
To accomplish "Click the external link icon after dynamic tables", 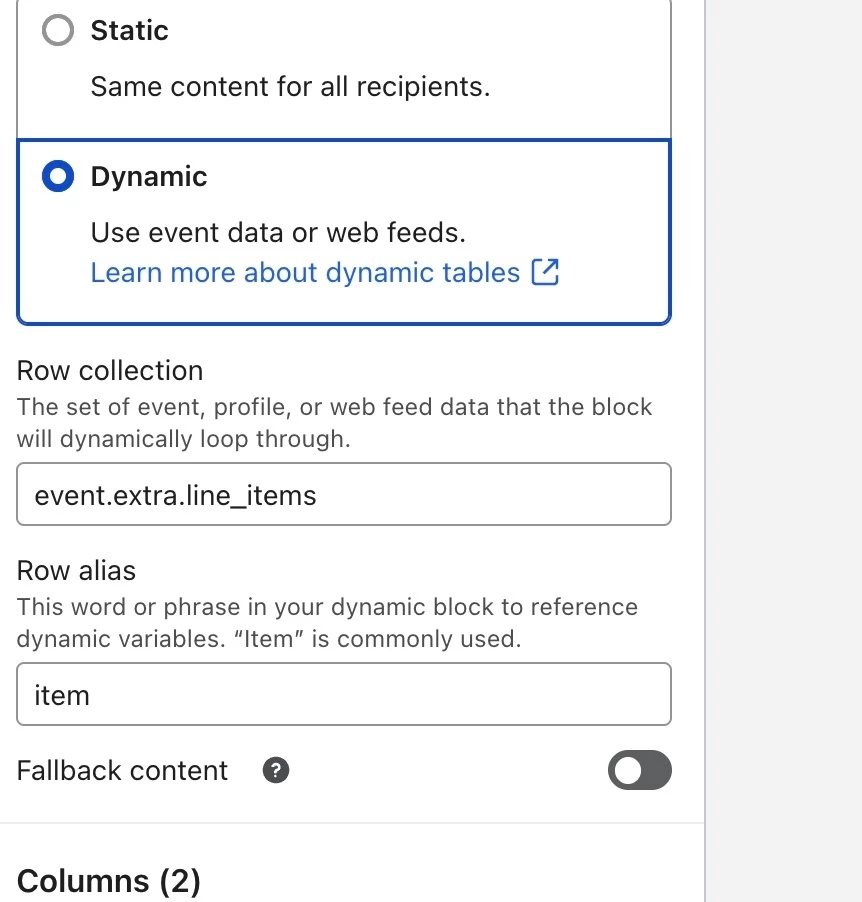I will (545, 272).
